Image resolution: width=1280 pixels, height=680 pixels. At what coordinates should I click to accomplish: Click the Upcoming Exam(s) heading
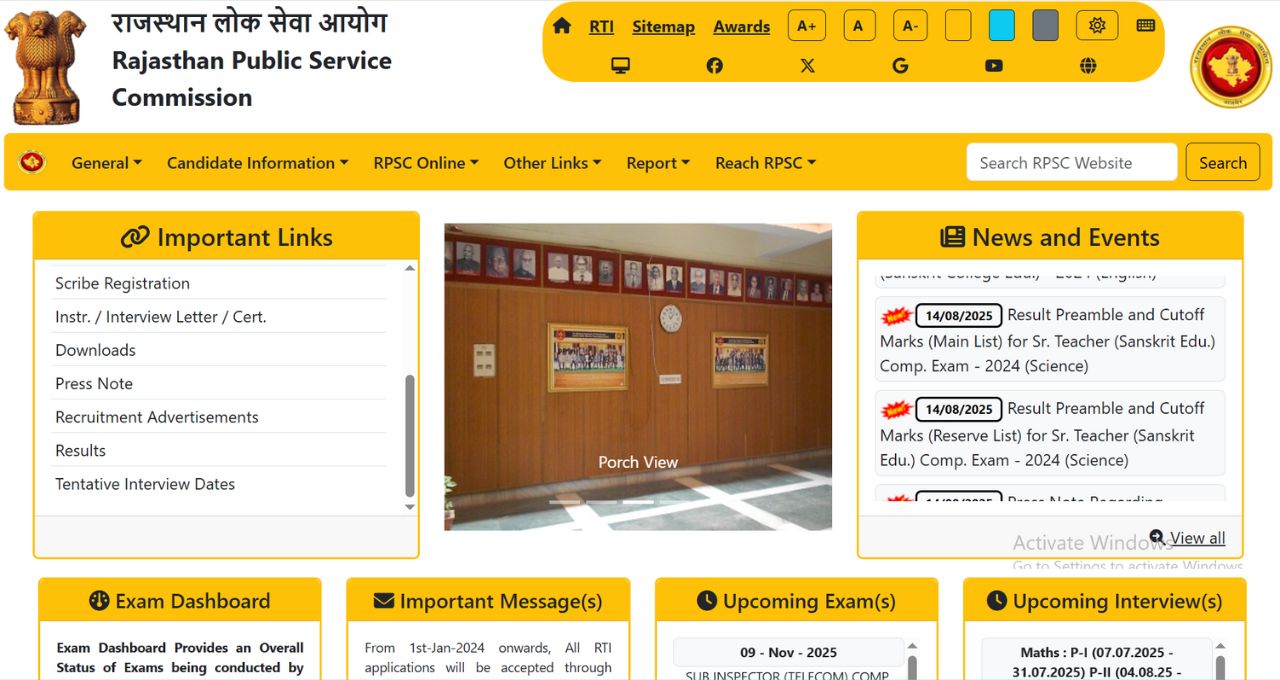point(797,601)
